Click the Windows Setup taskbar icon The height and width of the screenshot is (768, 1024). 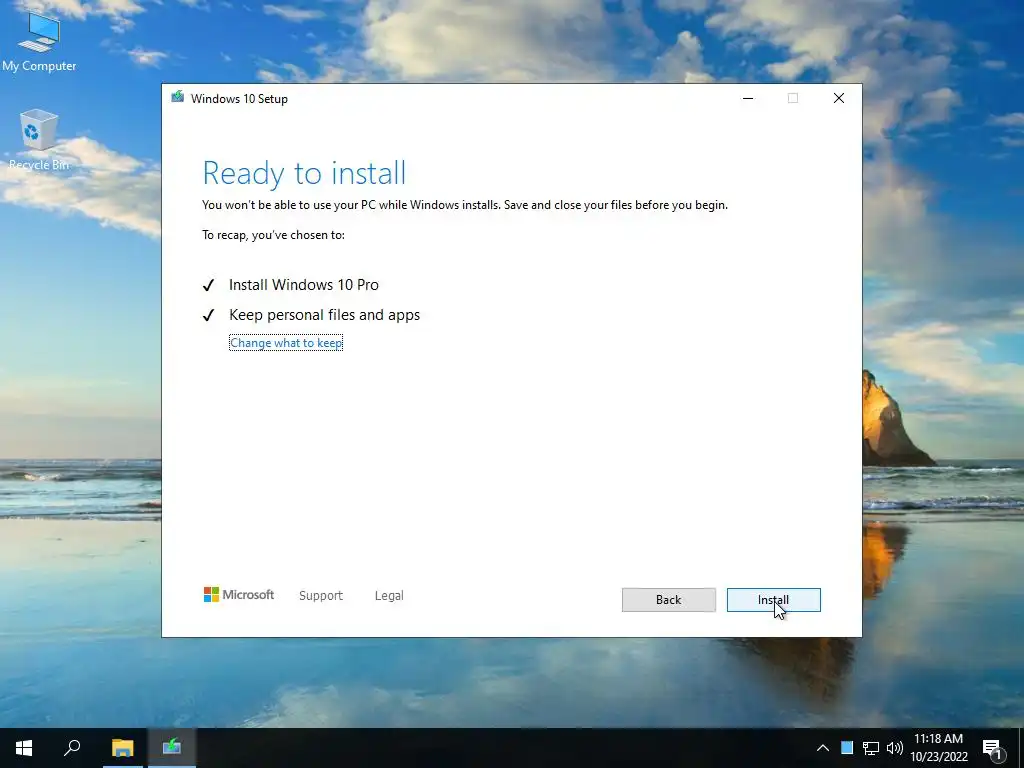[172, 748]
